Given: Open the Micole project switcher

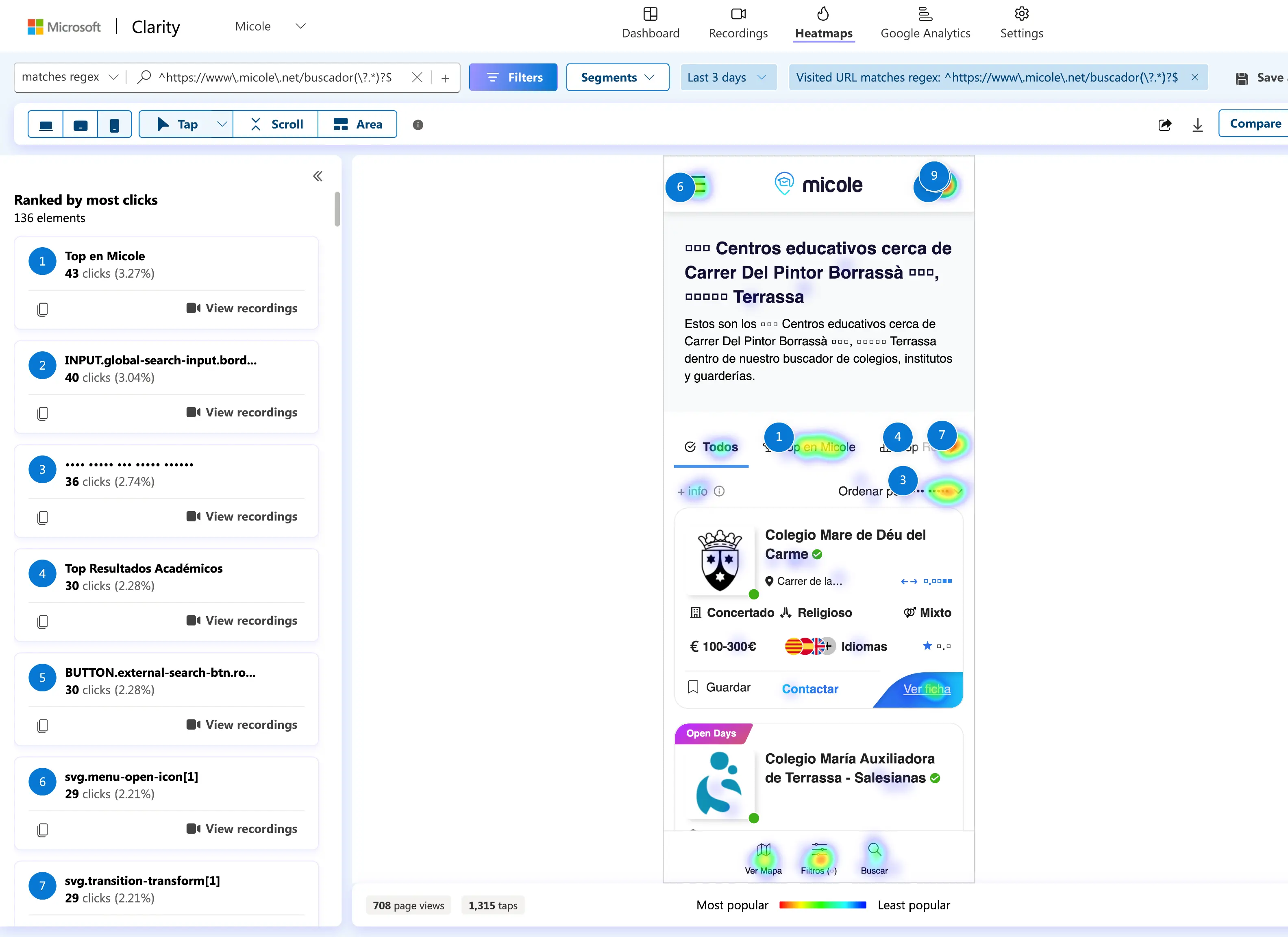Looking at the screenshot, I should coord(270,26).
